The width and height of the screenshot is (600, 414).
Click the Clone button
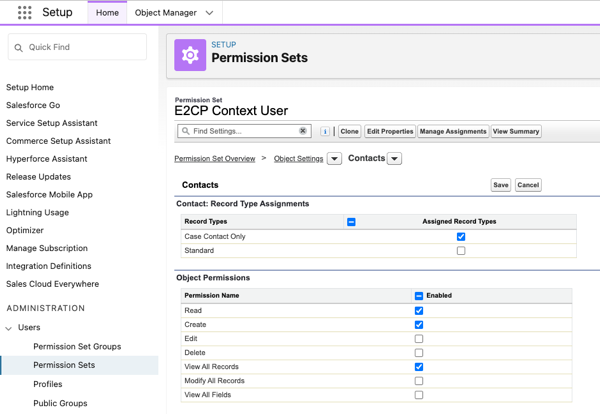(349, 131)
